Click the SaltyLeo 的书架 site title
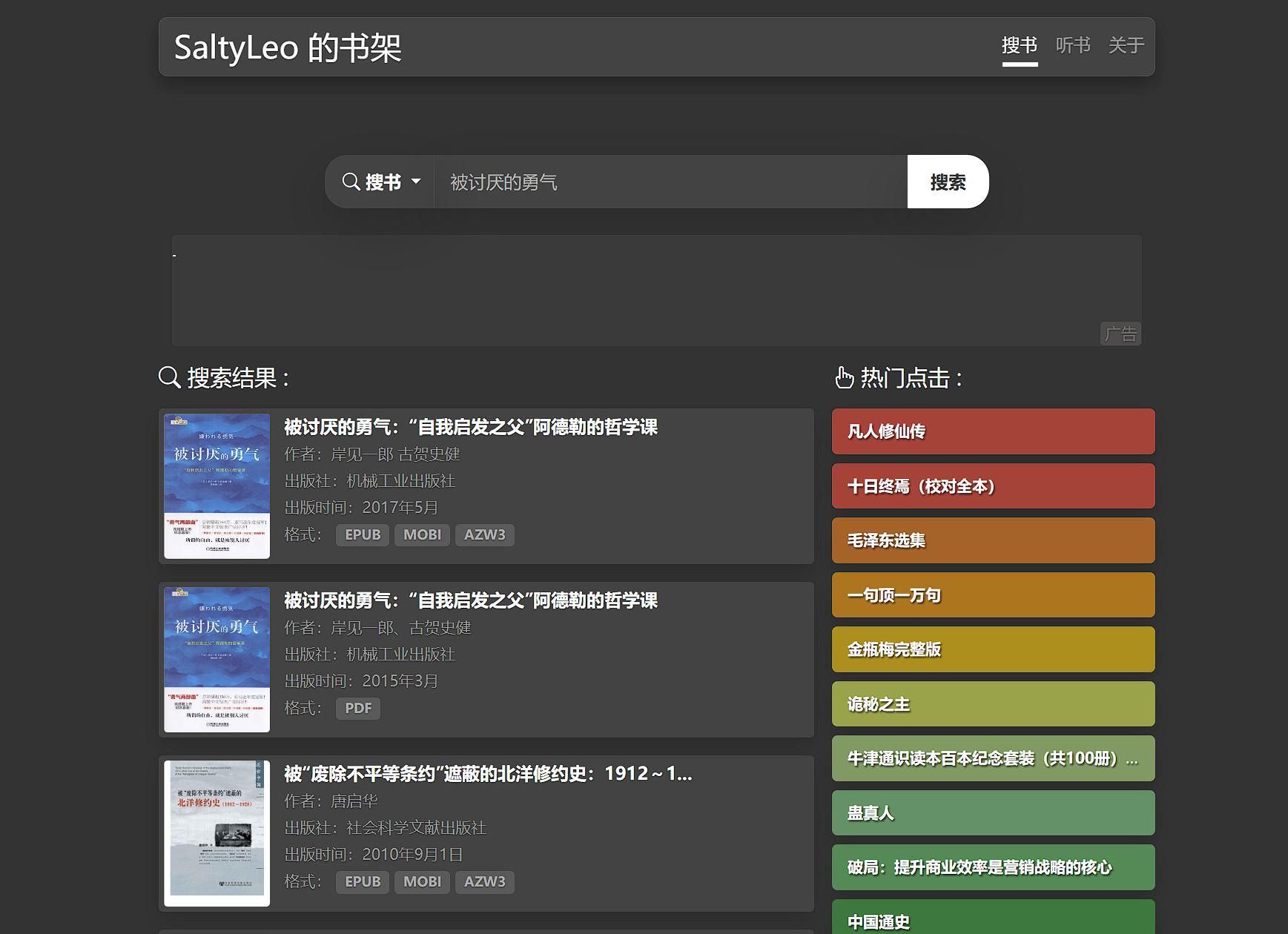The image size is (1288, 934). click(288, 47)
